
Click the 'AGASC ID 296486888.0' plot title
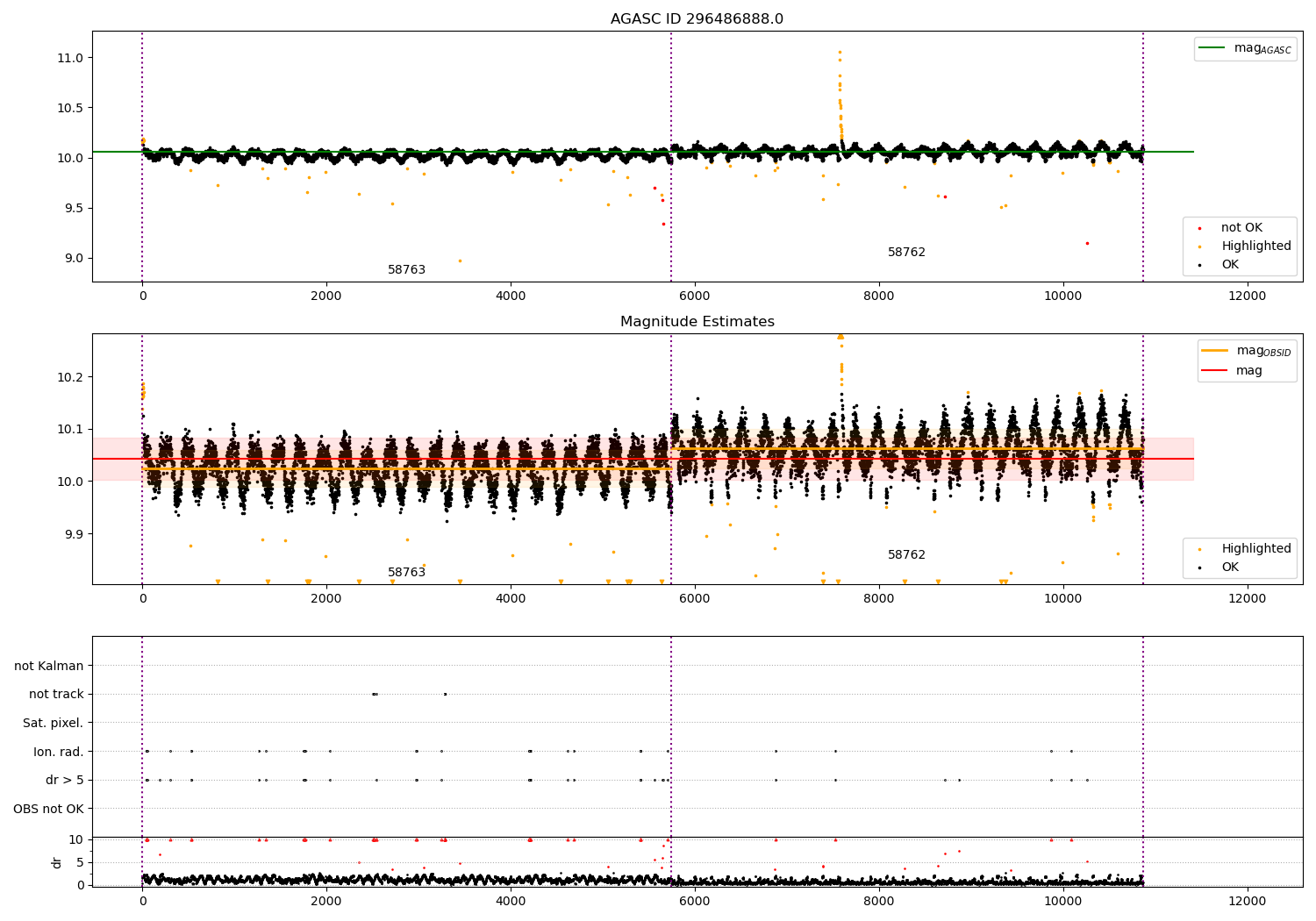(697, 19)
